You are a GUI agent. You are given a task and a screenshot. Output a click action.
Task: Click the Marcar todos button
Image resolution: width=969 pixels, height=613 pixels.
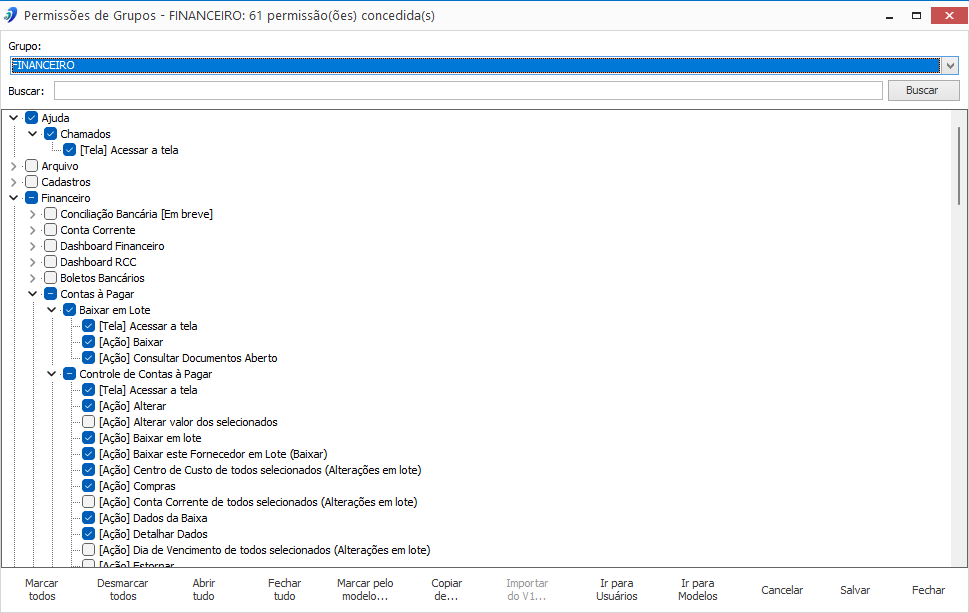(x=41, y=590)
